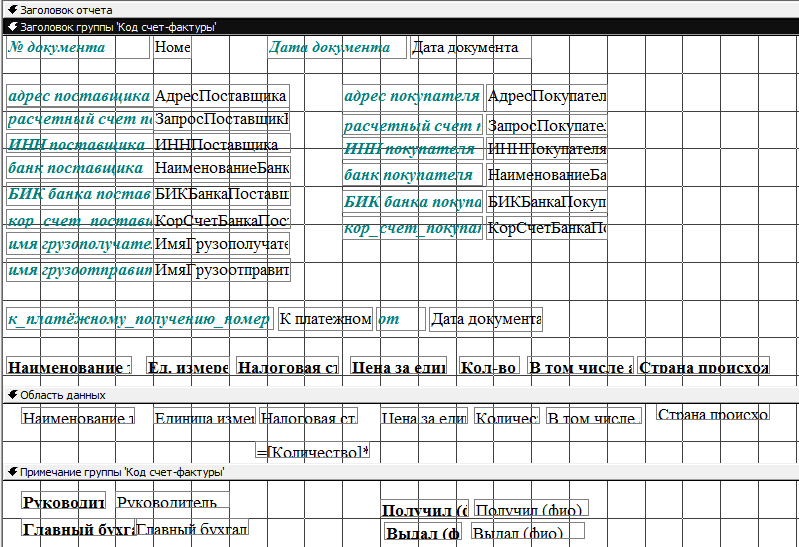Select the bold 'Главный бухг' label

click(x=78, y=528)
